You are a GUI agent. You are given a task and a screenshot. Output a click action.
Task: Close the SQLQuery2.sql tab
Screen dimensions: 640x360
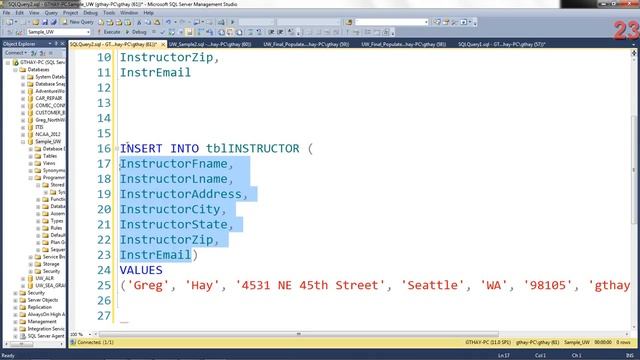click(163, 44)
